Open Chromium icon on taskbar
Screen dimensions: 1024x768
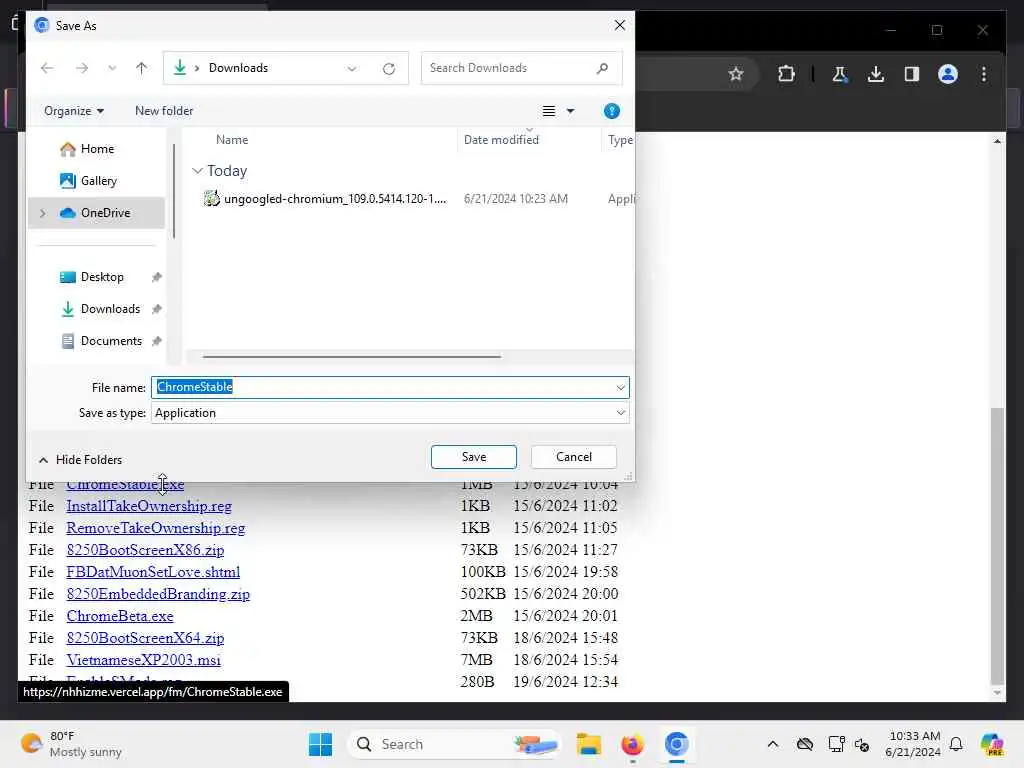tap(677, 744)
